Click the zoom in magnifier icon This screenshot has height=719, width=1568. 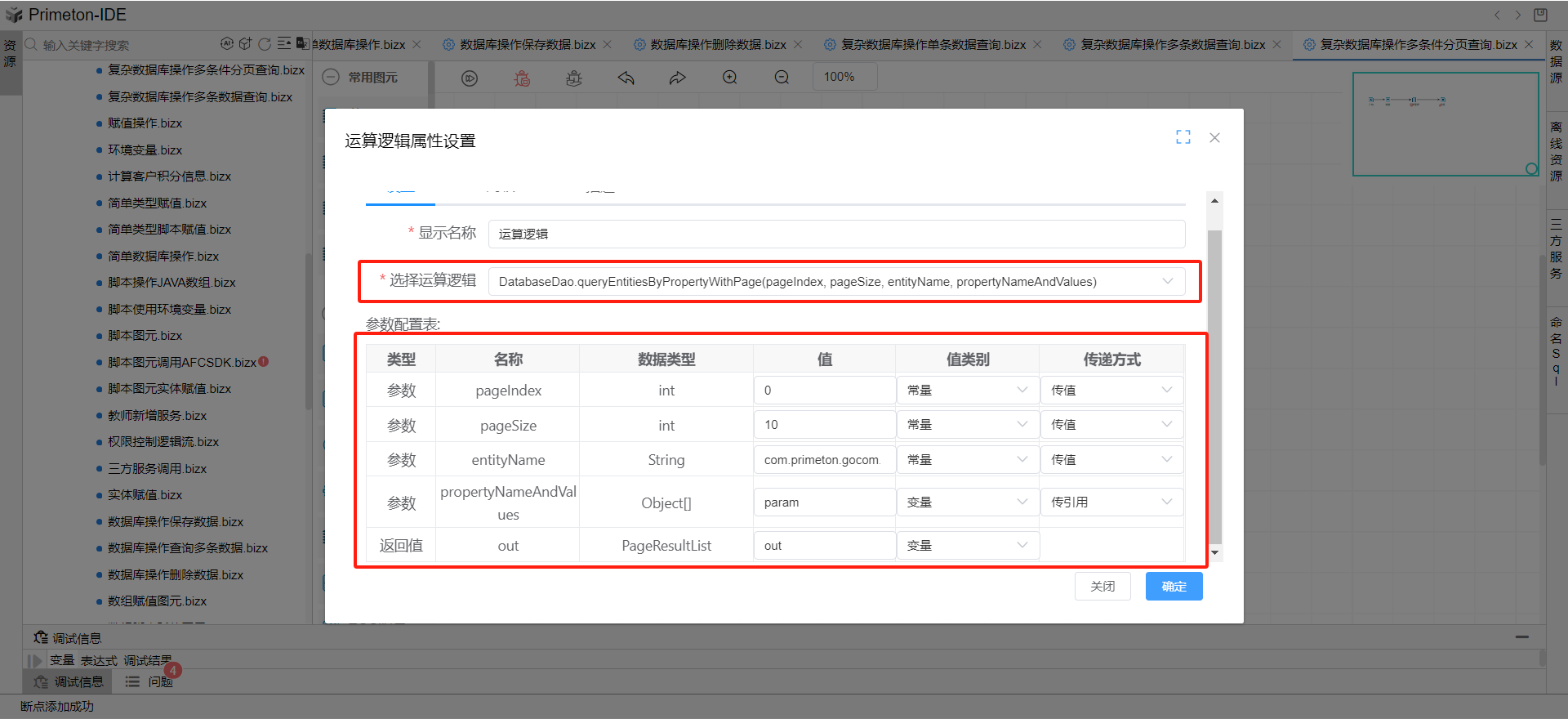pyautogui.click(x=730, y=77)
